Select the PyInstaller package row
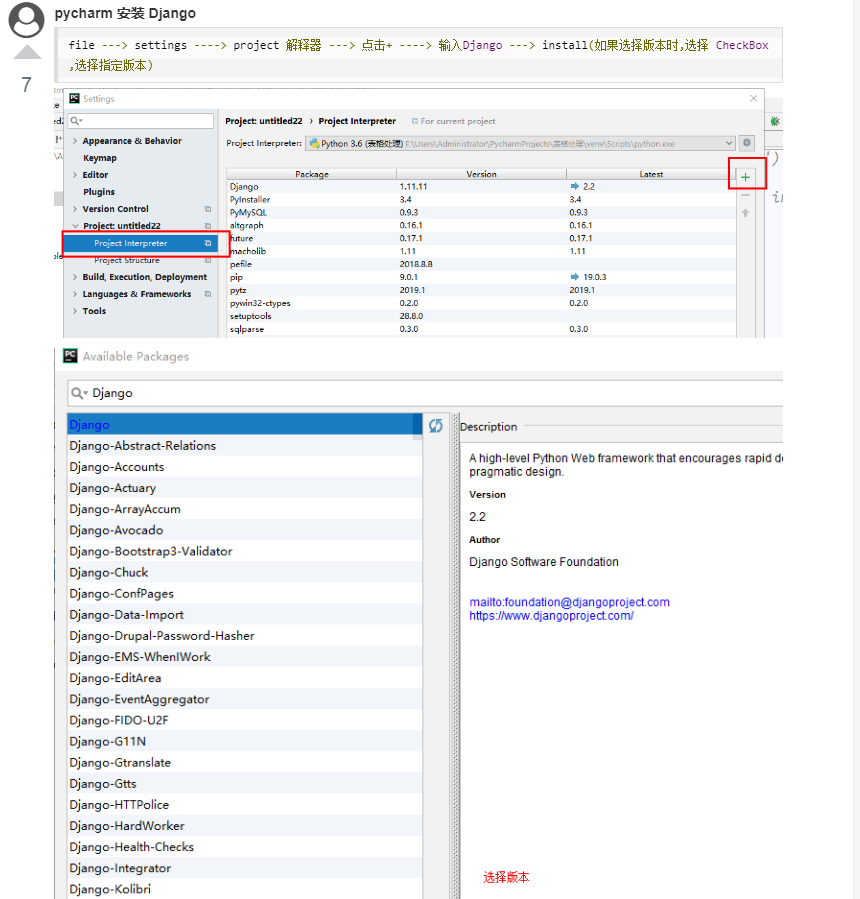The height and width of the screenshot is (899, 860). point(481,200)
